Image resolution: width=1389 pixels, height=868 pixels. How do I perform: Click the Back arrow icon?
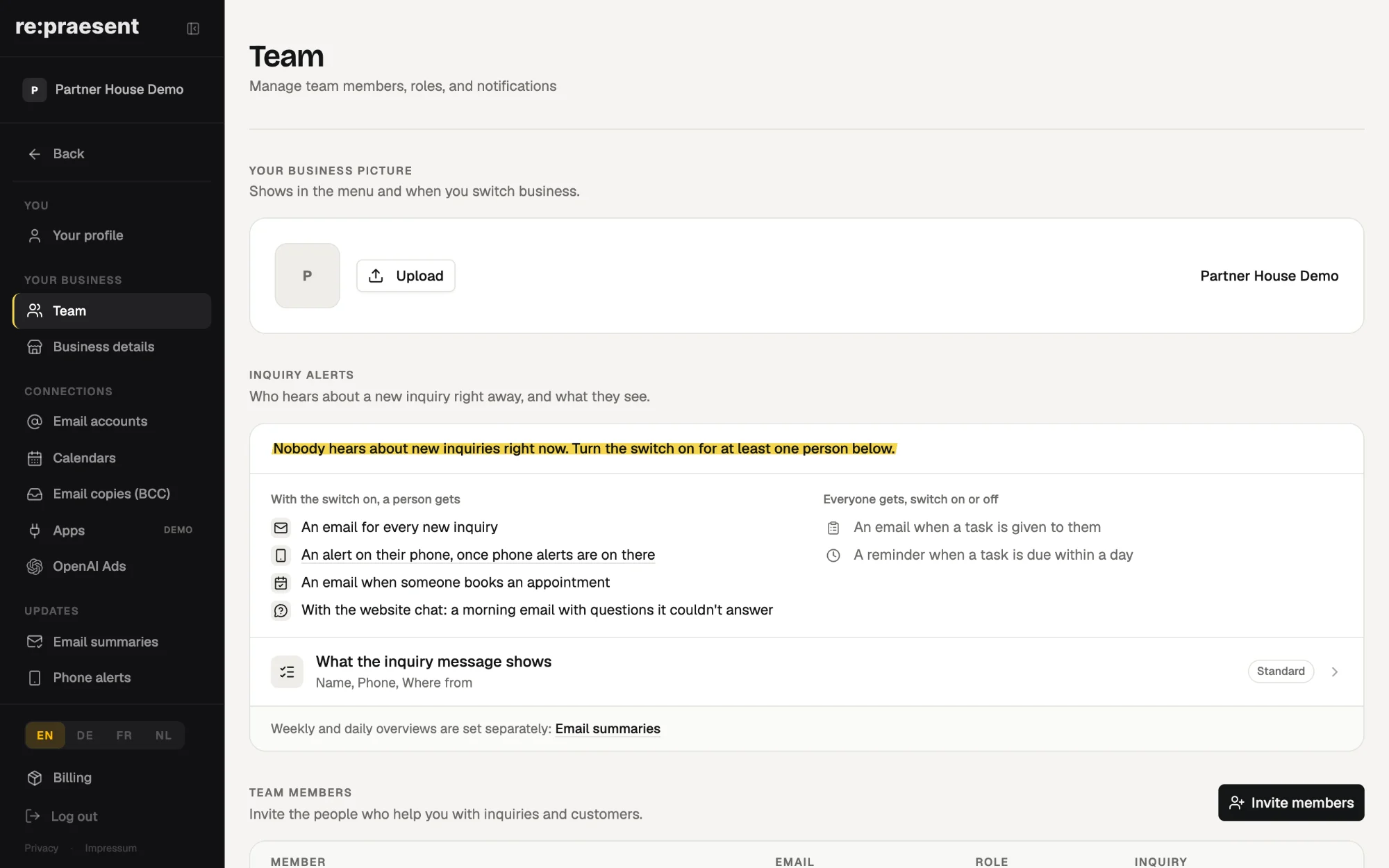(x=35, y=154)
